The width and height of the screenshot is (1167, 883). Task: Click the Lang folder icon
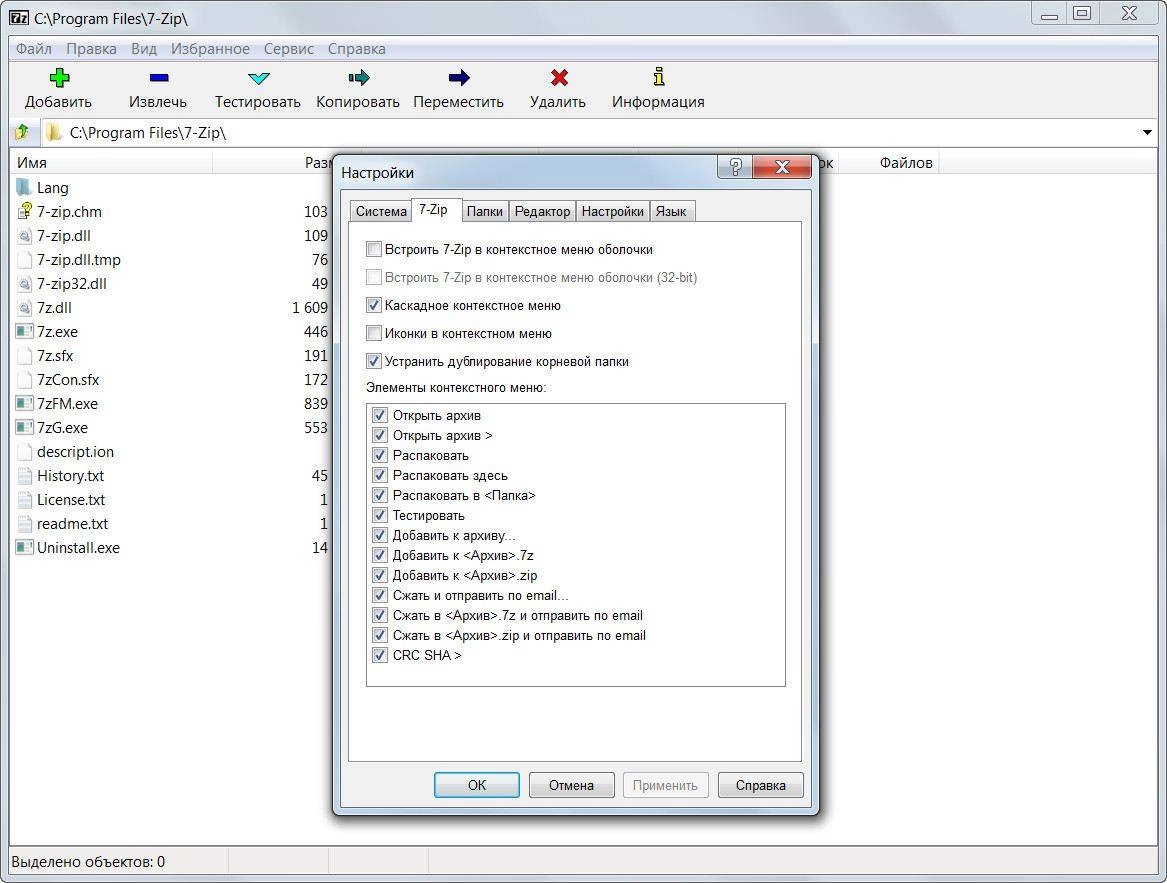24,187
